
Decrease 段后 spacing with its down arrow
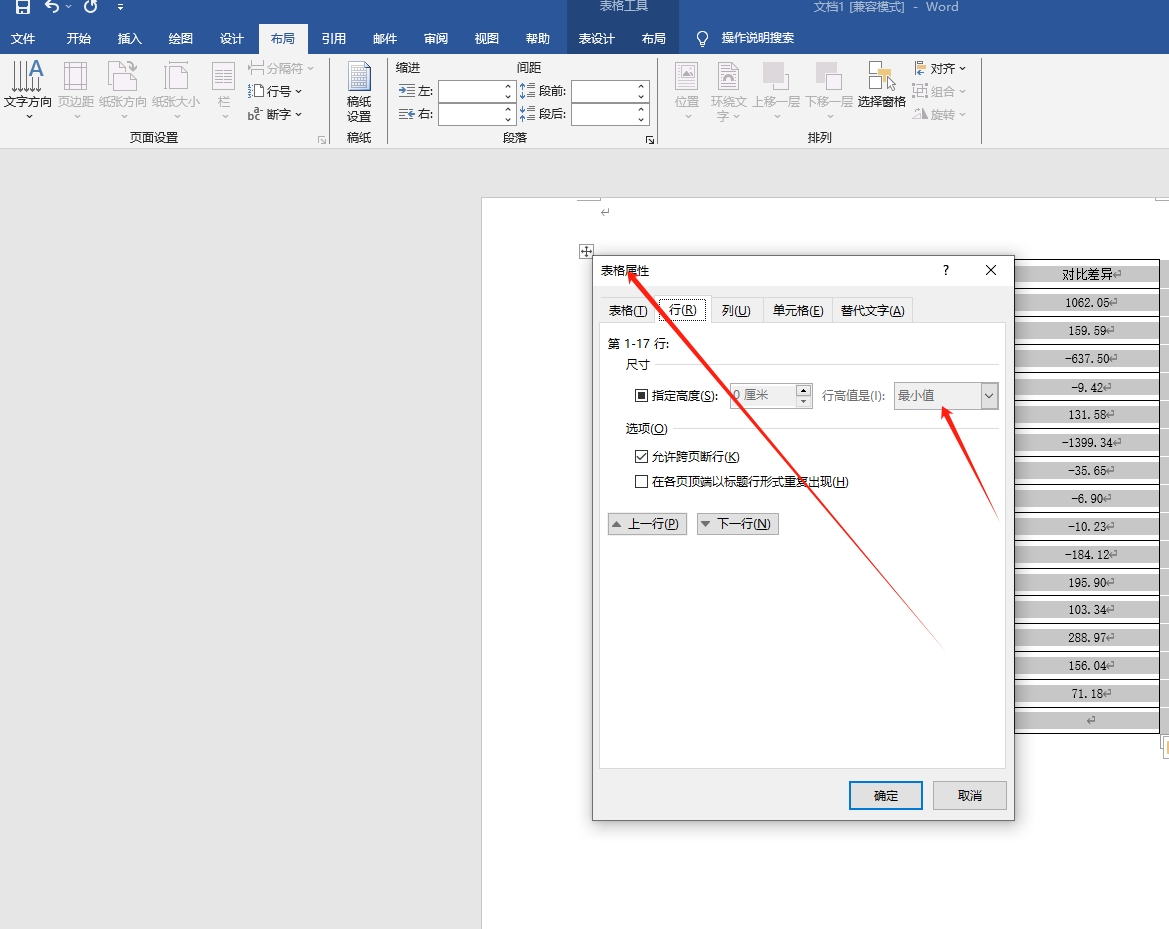click(641, 119)
